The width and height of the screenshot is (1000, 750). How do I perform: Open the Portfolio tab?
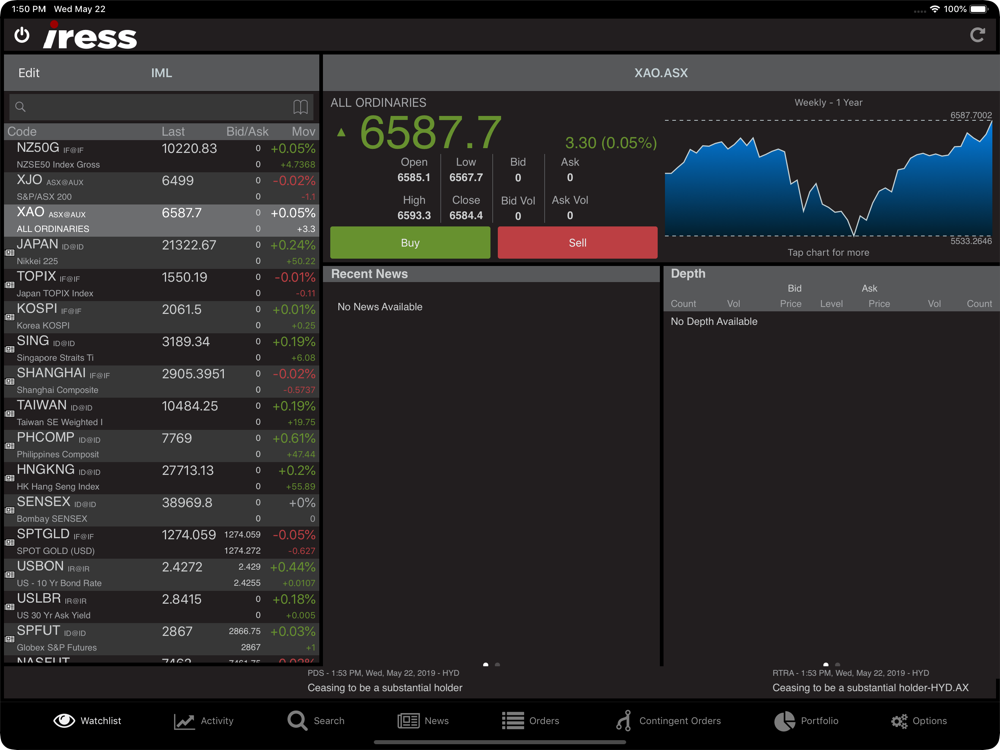tap(806, 721)
